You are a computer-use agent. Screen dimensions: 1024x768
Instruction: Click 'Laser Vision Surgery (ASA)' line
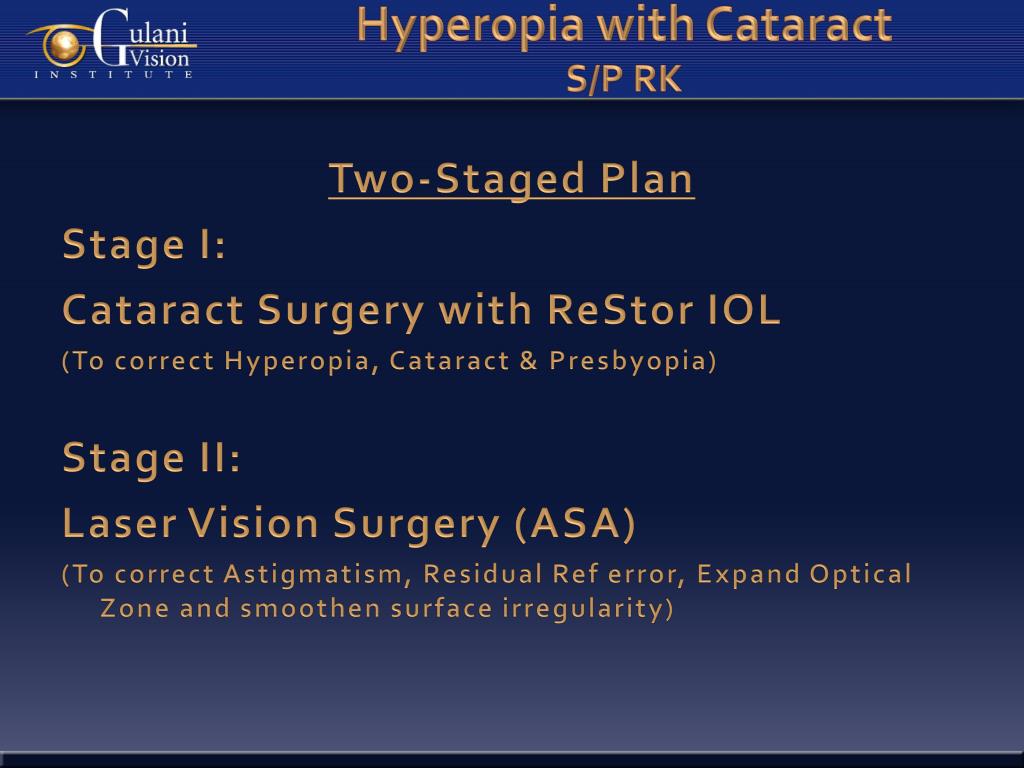(349, 524)
